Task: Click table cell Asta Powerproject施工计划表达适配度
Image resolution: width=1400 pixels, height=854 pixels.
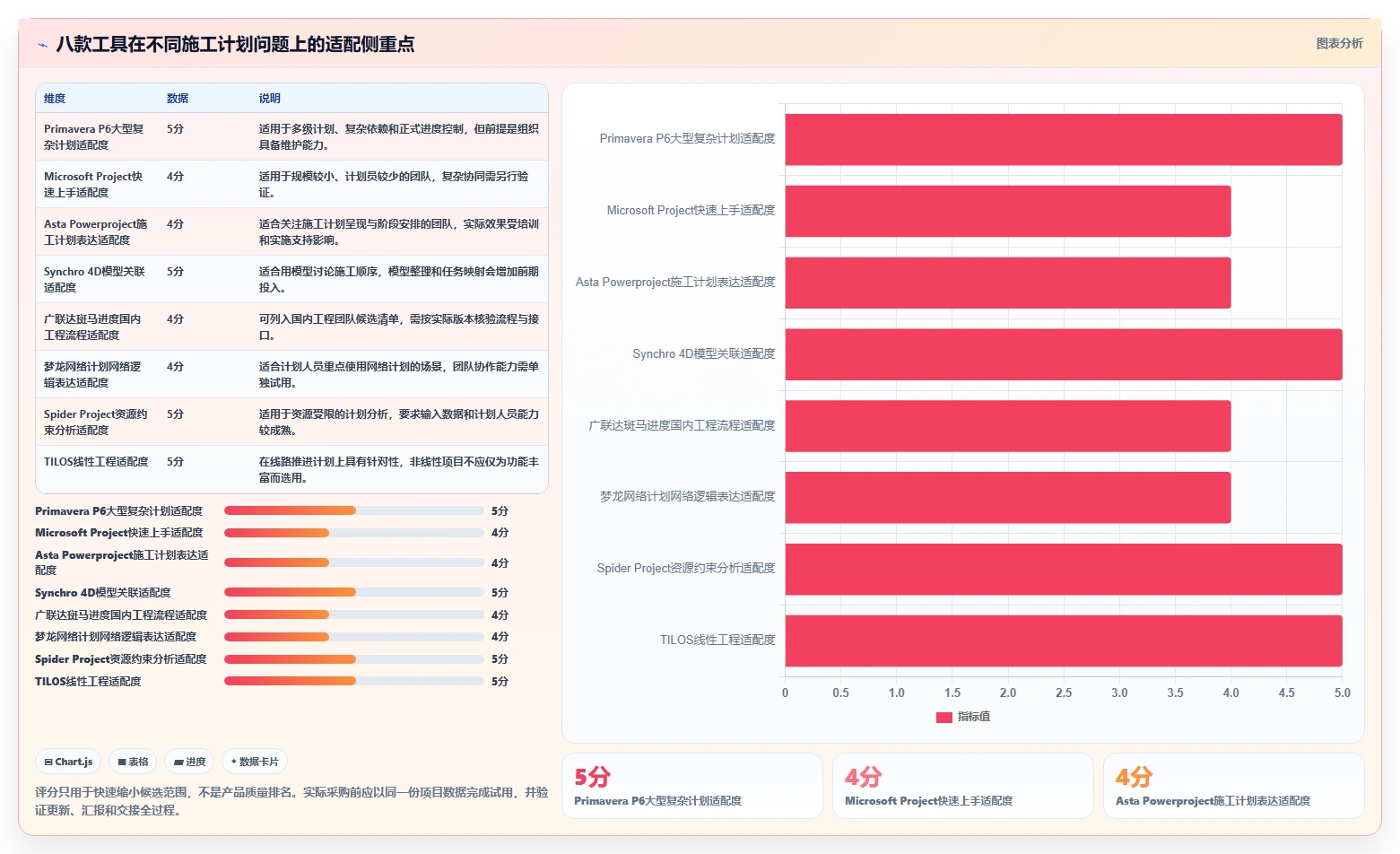Action: tap(96, 231)
